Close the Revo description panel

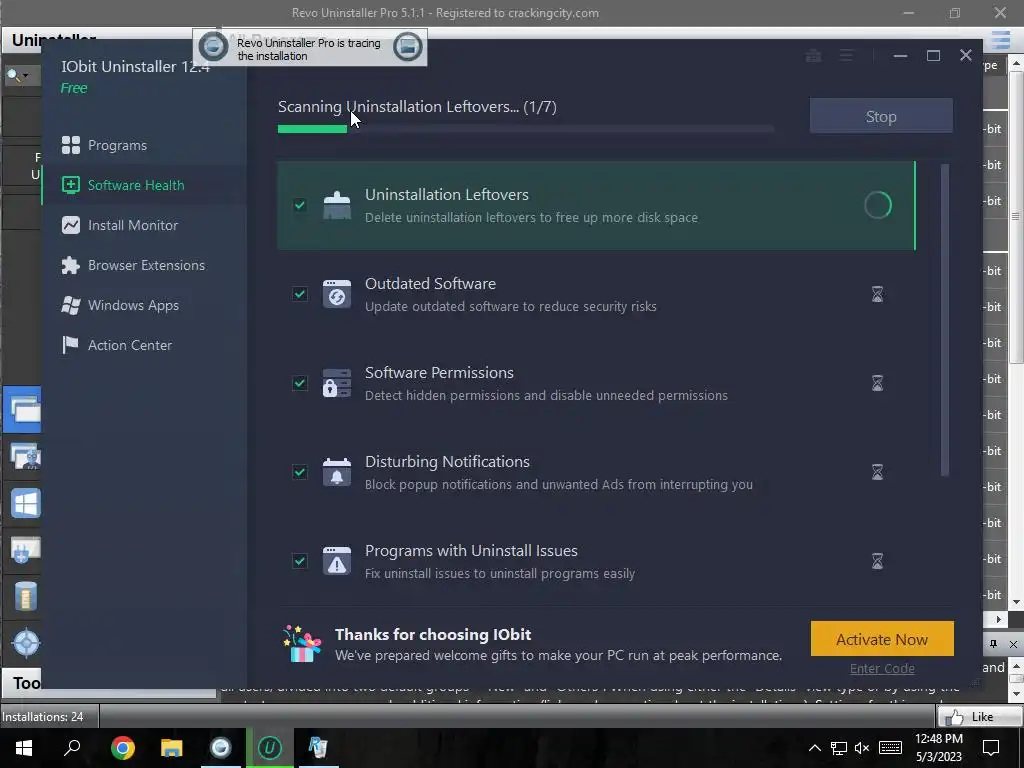pos(1013,644)
